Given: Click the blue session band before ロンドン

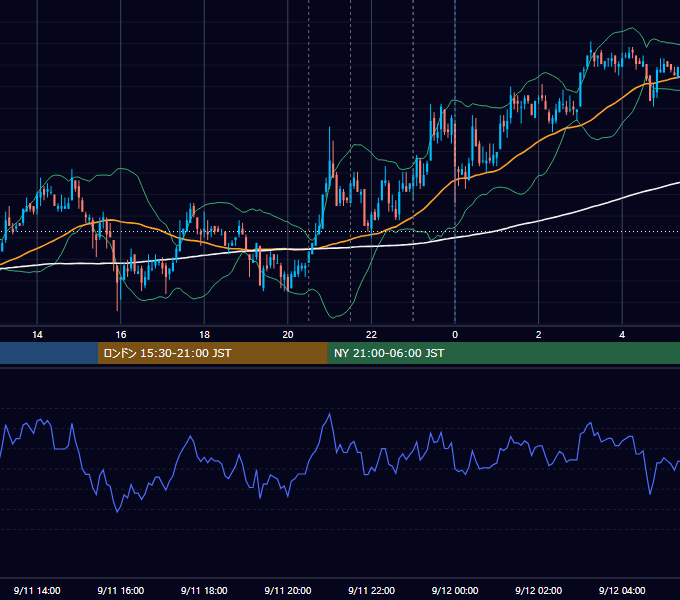Looking at the screenshot, I should 49,353.
